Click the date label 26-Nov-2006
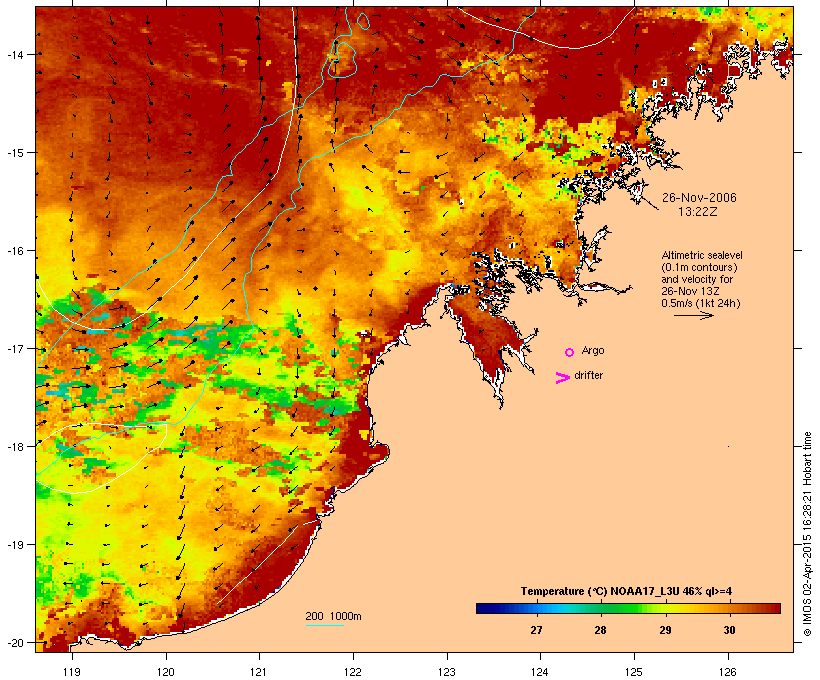Image resolution: width=820 pixels, height=680 pixels. pos(699,198)
